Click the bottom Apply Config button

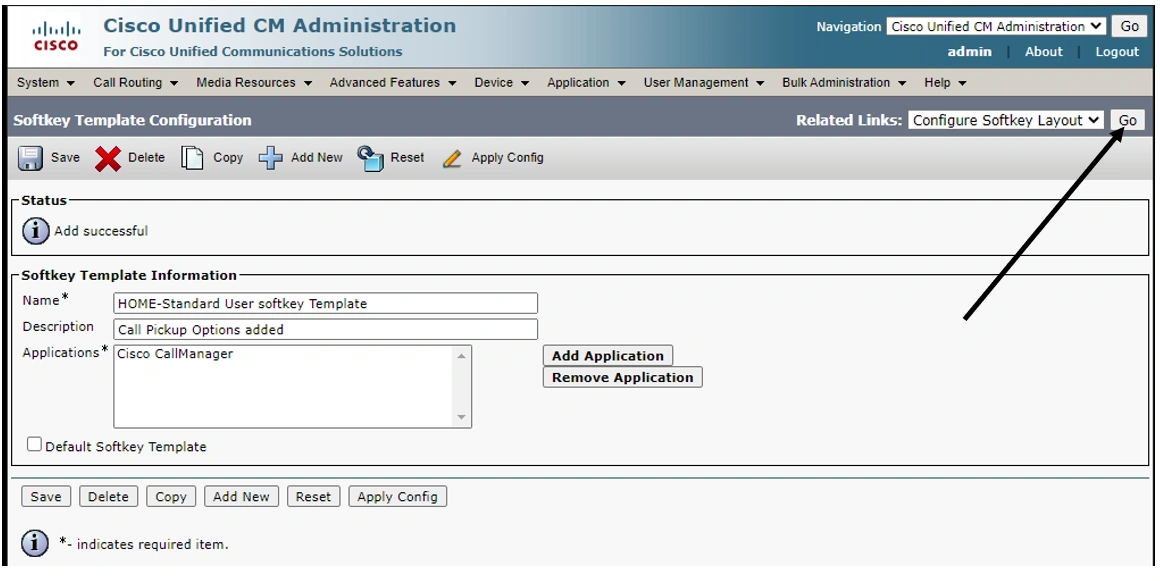coord(397,497)
